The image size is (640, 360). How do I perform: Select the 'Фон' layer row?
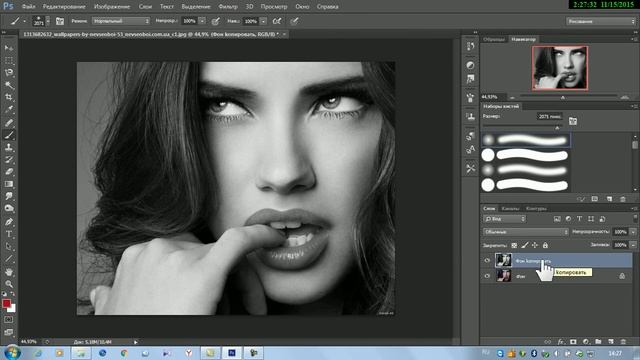point(557,276)
